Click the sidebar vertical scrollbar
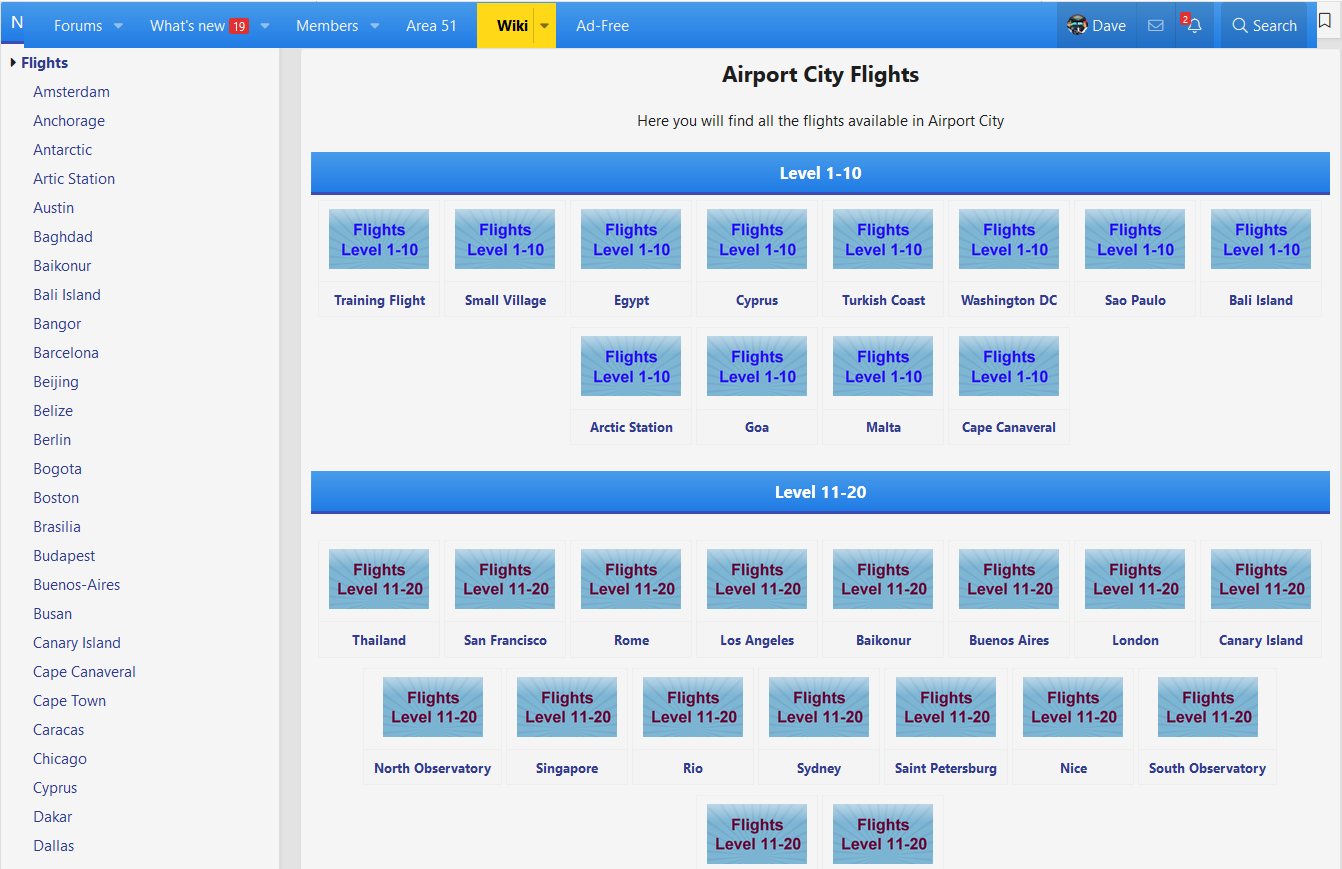1342x869 pixels. click(x=290, y=458)
